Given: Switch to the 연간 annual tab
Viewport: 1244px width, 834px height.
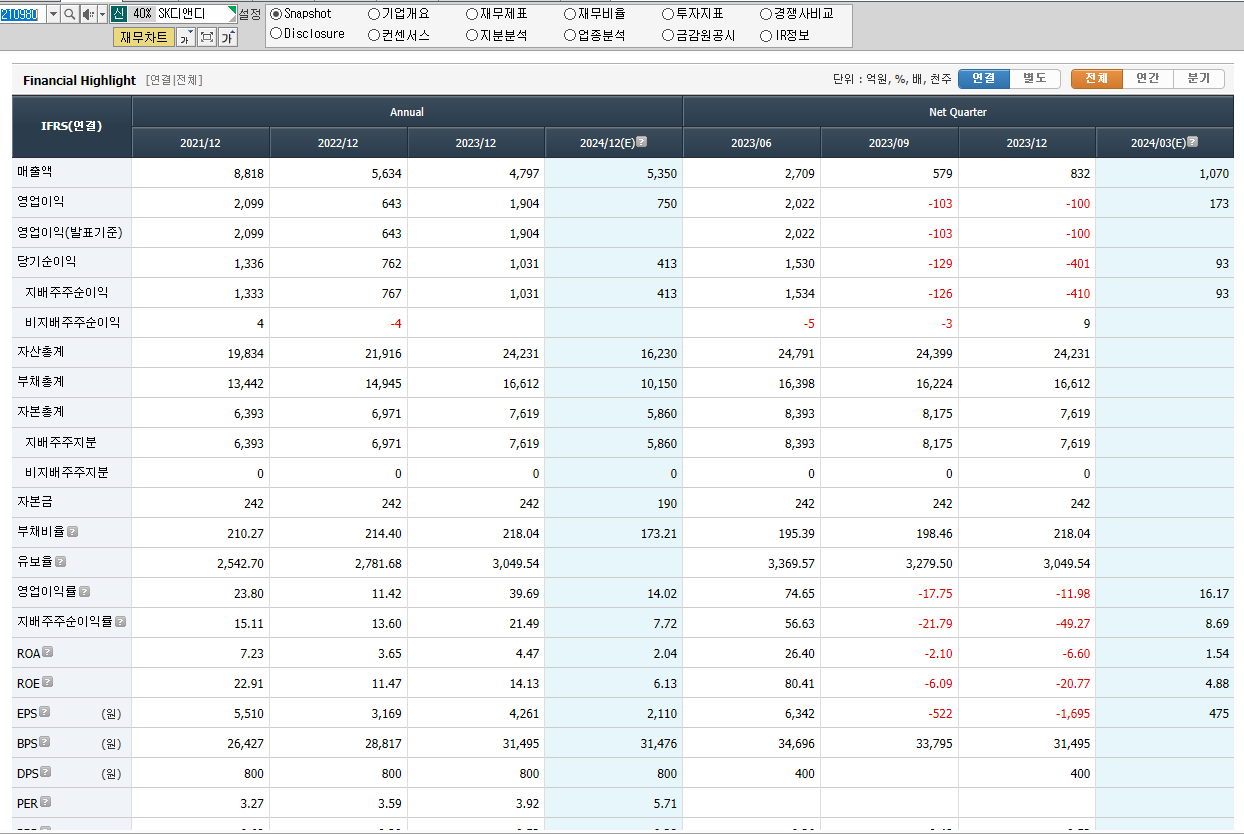Looking at the screenshot, I should point(1148,79).
